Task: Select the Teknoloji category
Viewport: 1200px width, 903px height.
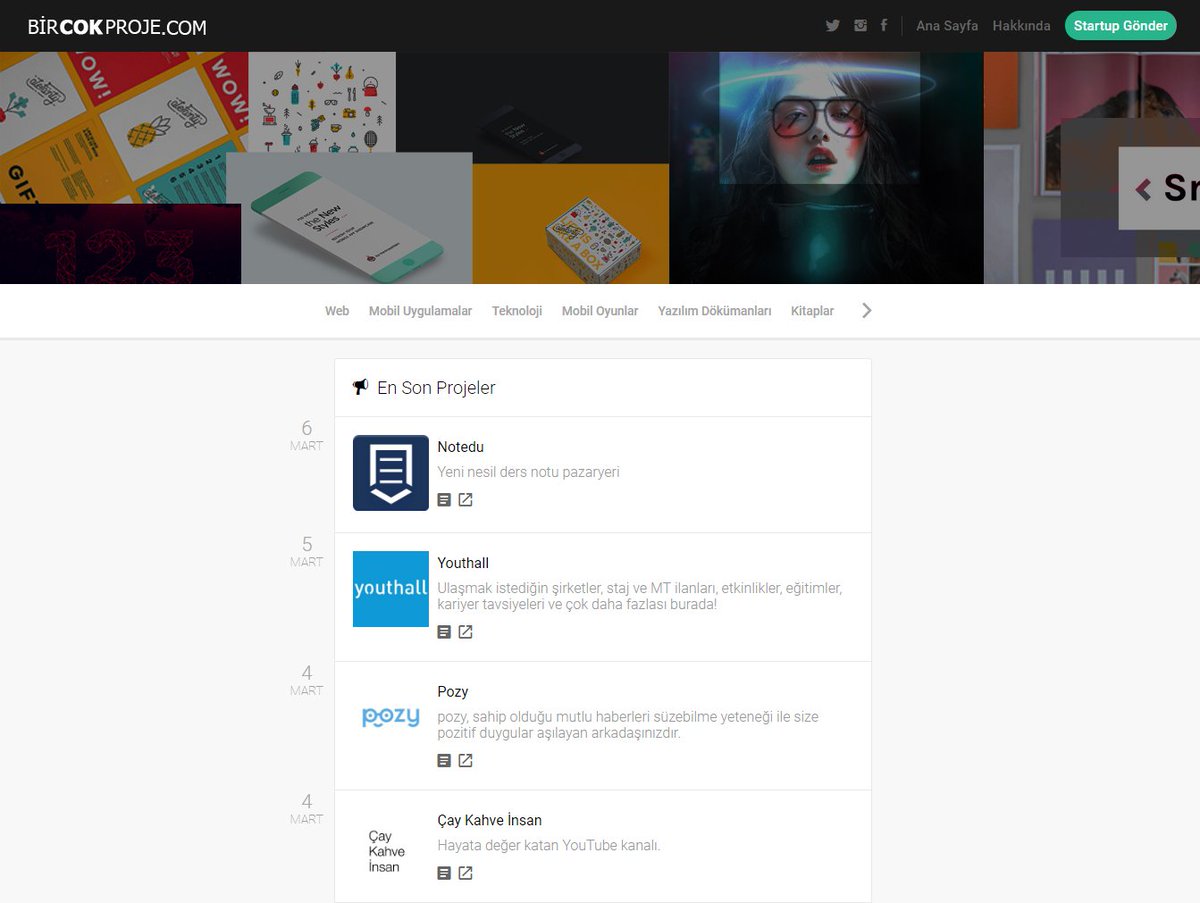Action: click(517, 311)
